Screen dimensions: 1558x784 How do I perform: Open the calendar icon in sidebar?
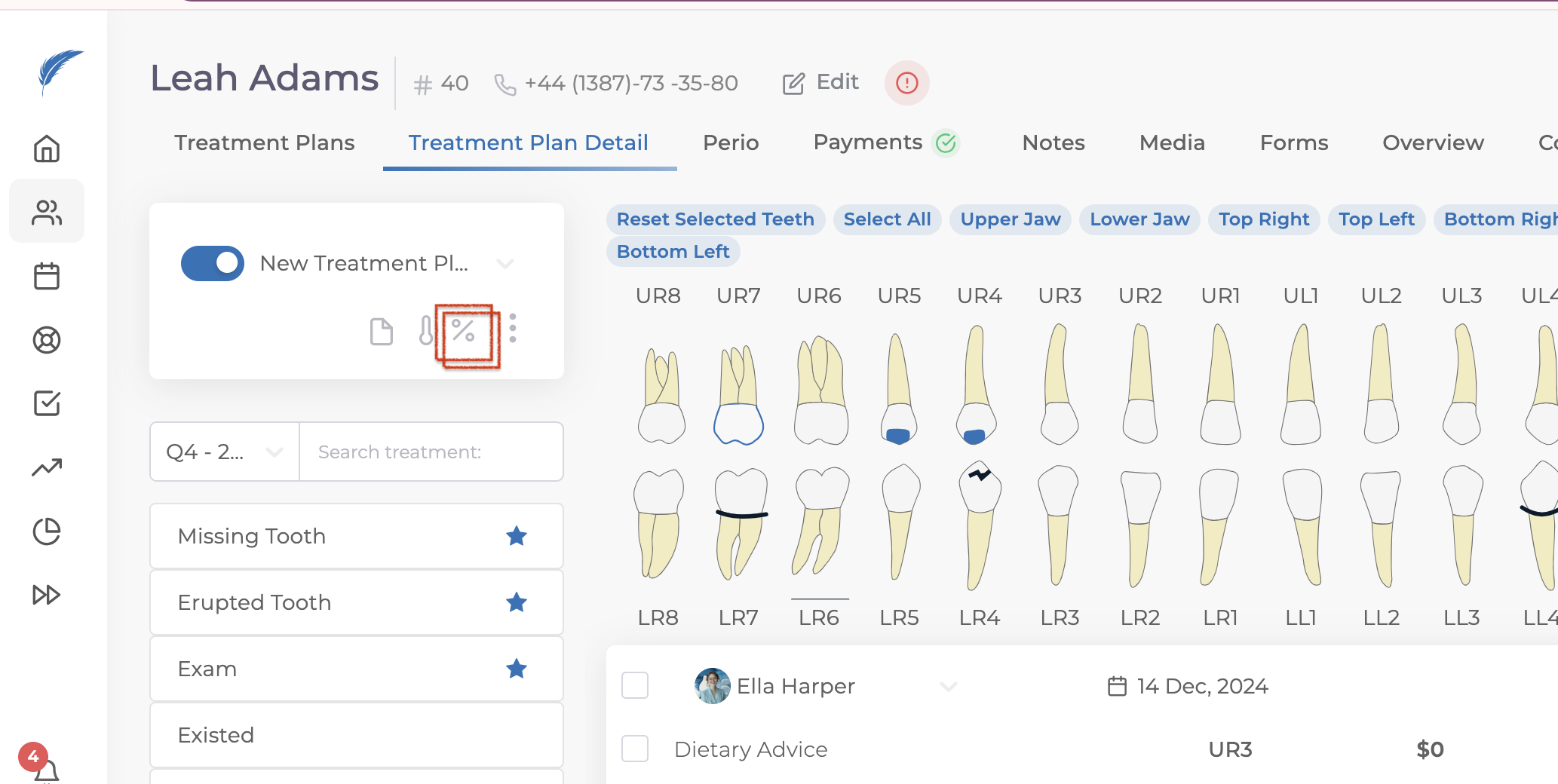point(47,276)
